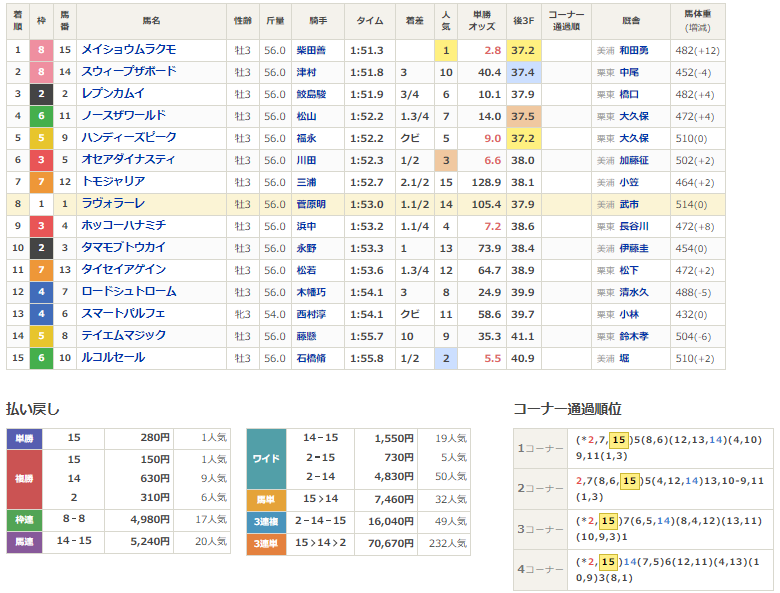Viewport: 780px width, 593px height.
Task: Open ハンディーズピーク horse link
Action: click(x=129, y=137)
